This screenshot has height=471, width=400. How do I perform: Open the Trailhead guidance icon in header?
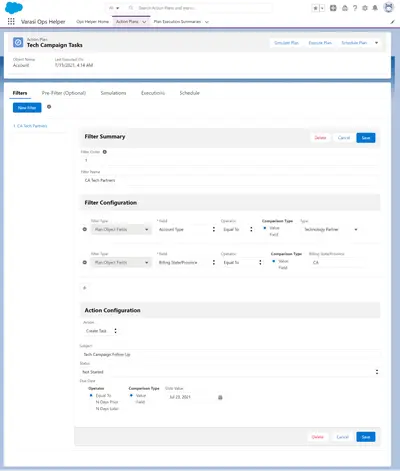(x=345, y=8)
